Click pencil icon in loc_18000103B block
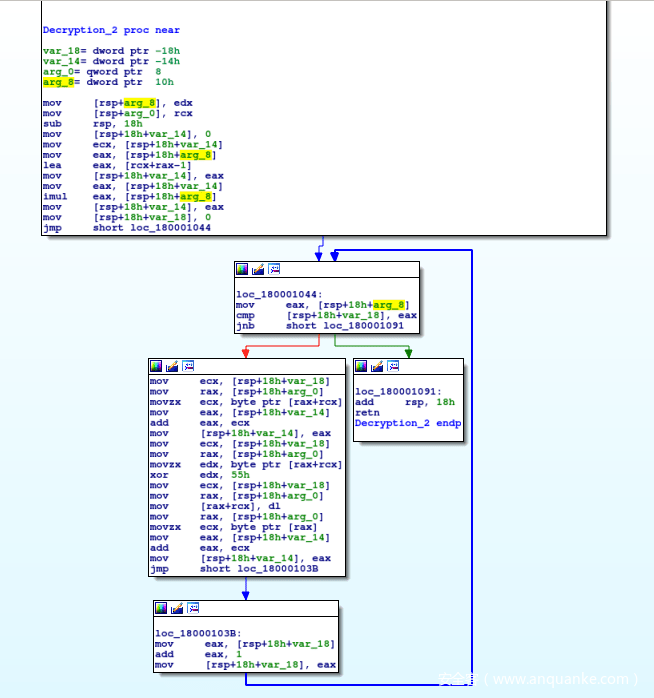Image resolution: width=654 pixels, height=698 pixels. (x=177, y=608)
